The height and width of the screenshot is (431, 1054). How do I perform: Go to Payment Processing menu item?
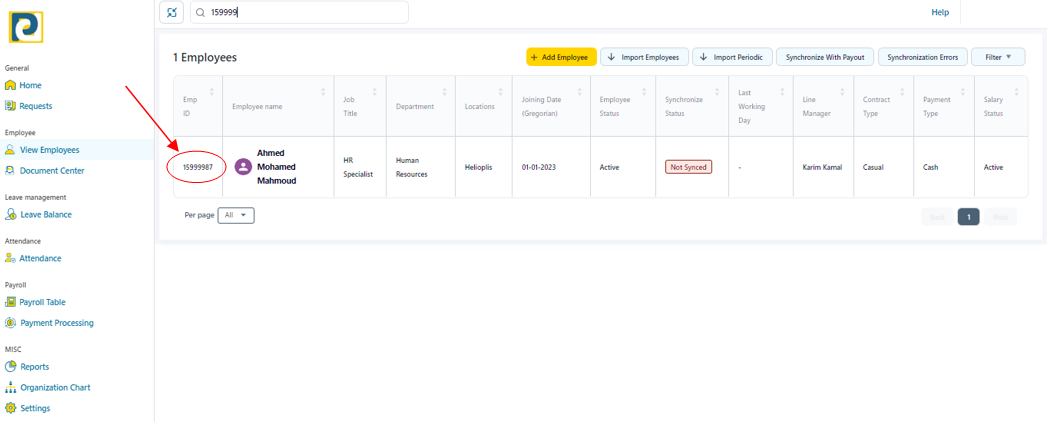pyautogui.click(x=57, y=323)
